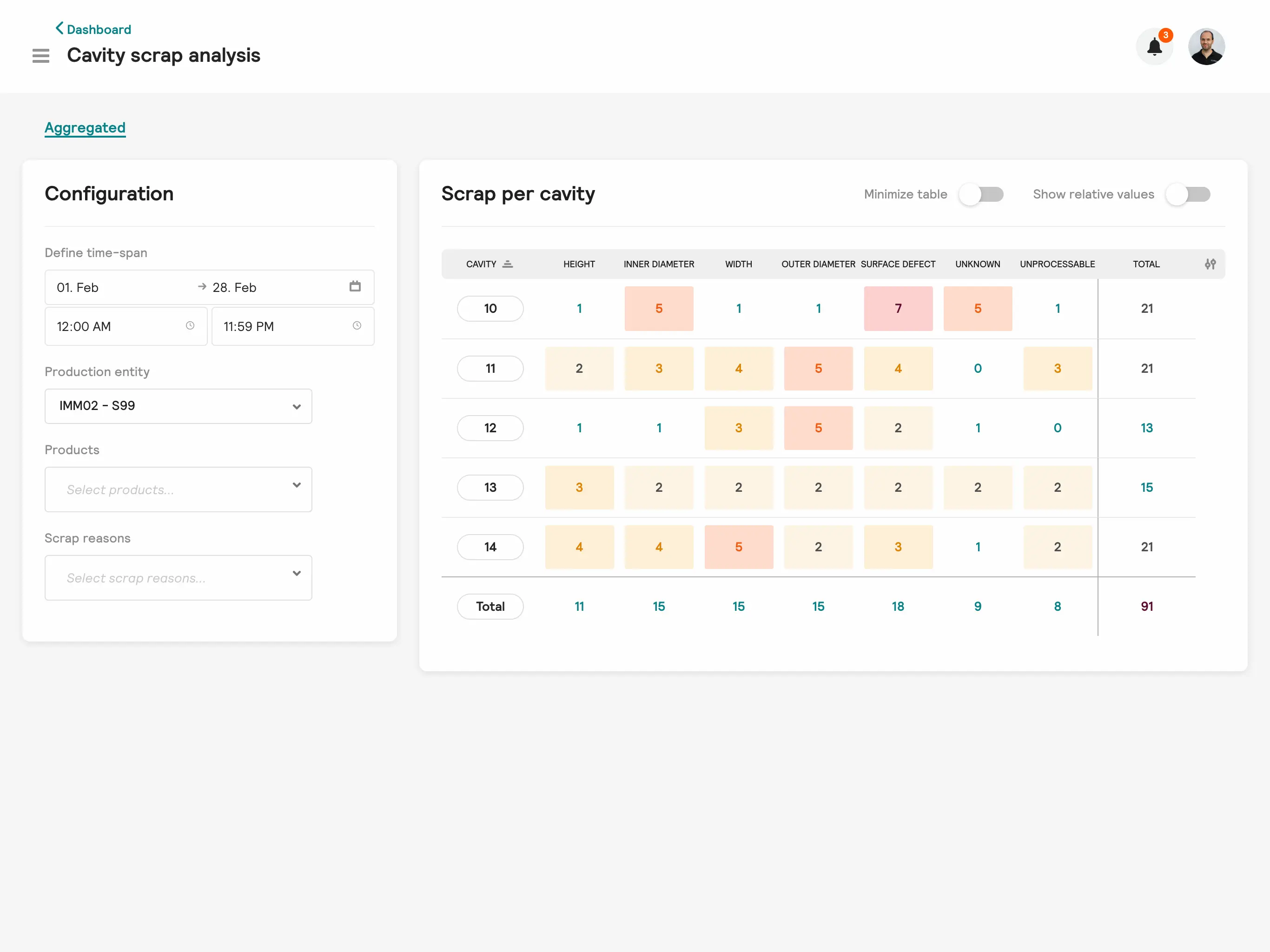The width and height of the screenshot is (1270, 952).
Task: Click the grand total 91
Action: pos(1147,606)
